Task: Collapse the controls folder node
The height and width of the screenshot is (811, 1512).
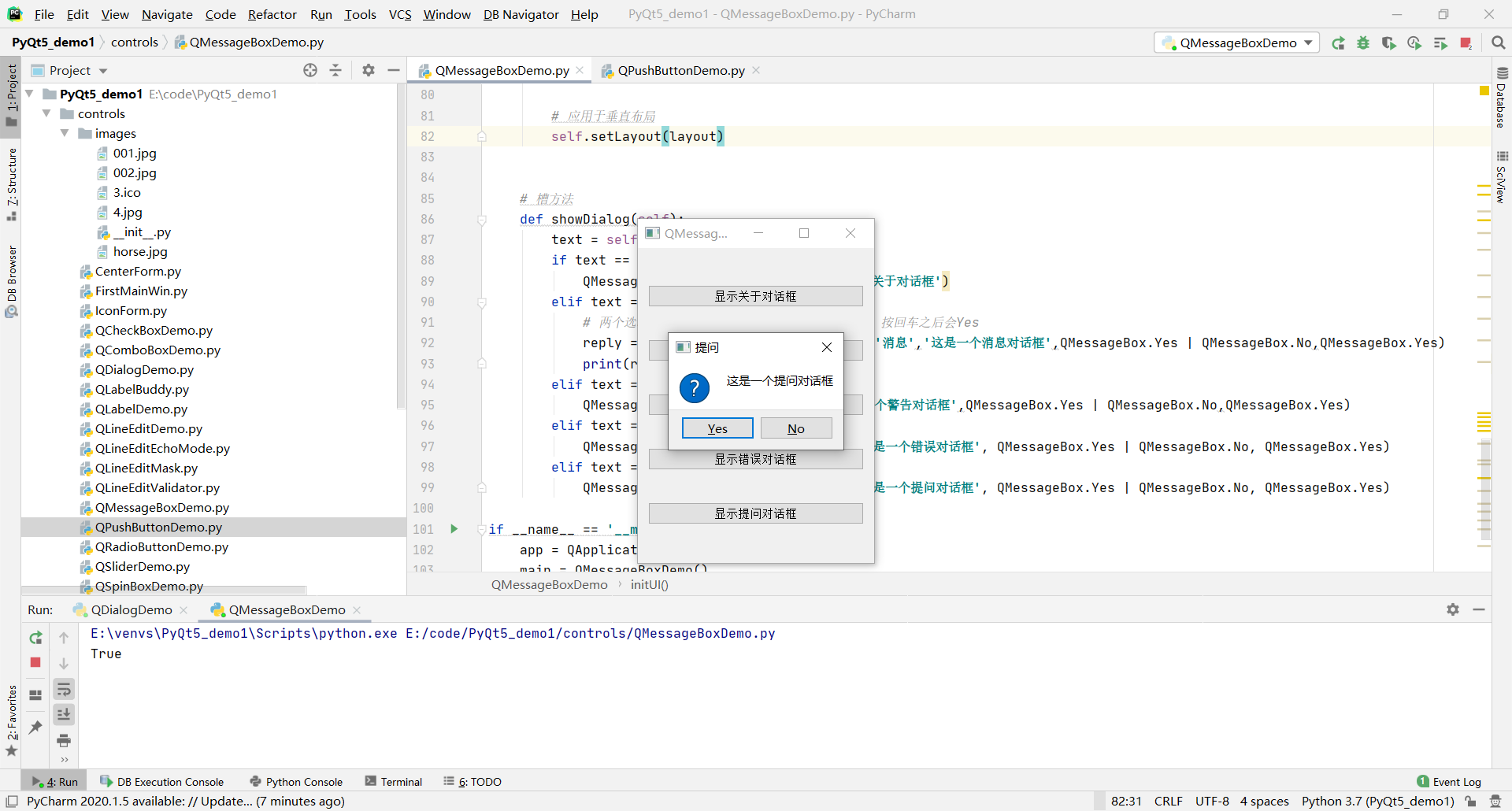Action: pyautogui.click(x=46, y=113)
